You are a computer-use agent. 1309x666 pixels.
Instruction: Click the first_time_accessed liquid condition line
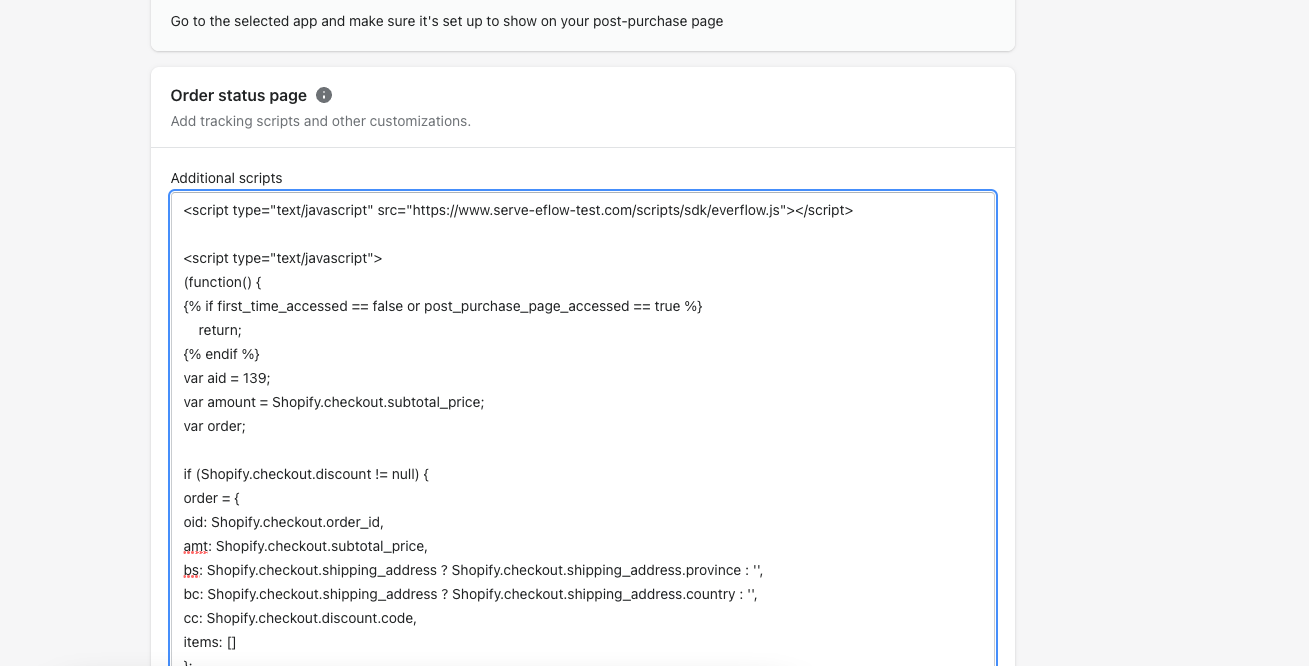443,306
